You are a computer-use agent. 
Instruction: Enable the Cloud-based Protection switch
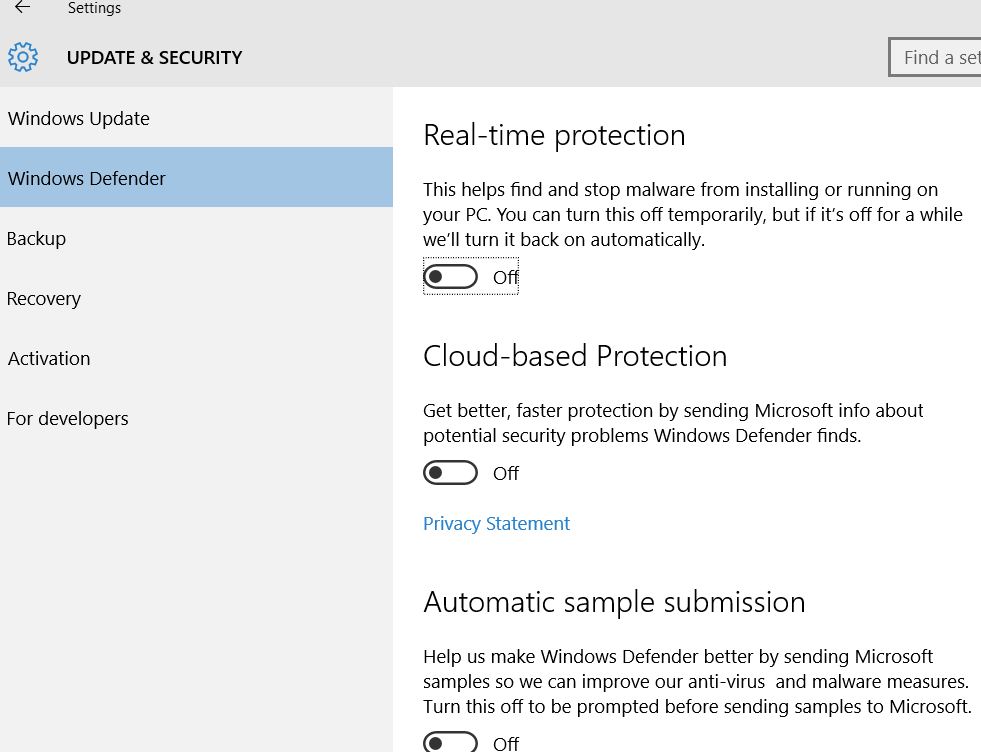tap(450, 473)
